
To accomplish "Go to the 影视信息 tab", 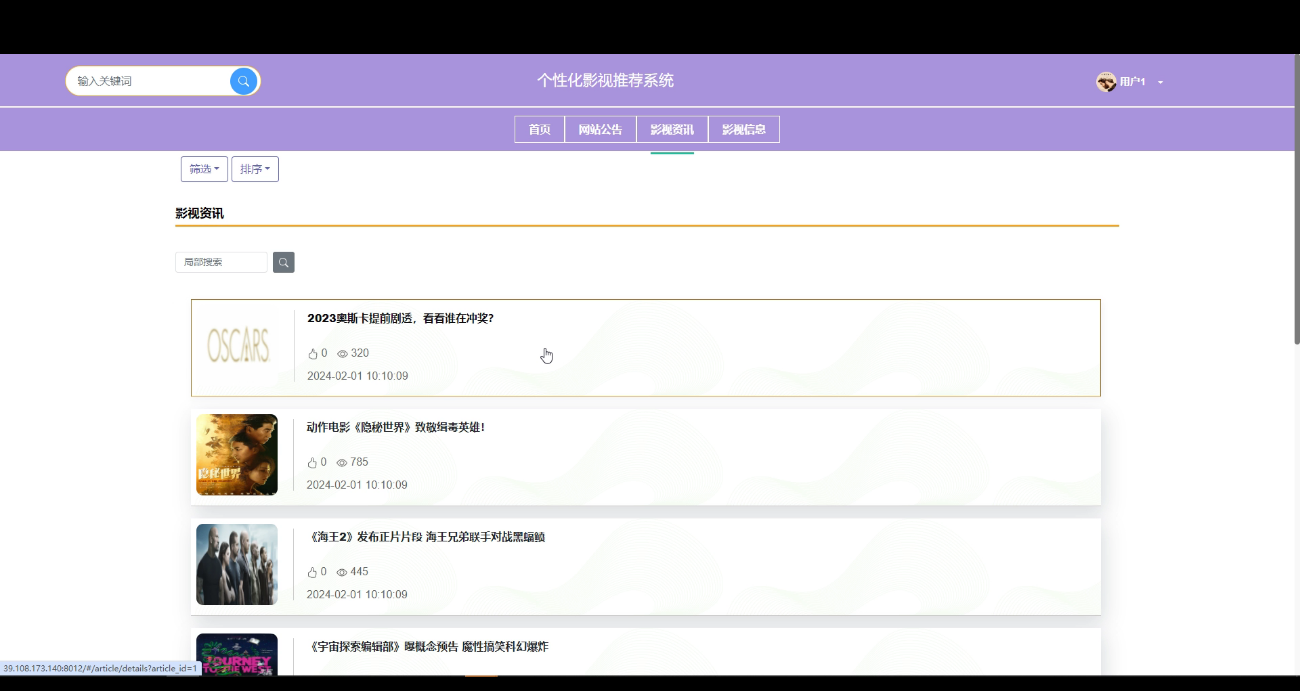I will tap(744, 129).
